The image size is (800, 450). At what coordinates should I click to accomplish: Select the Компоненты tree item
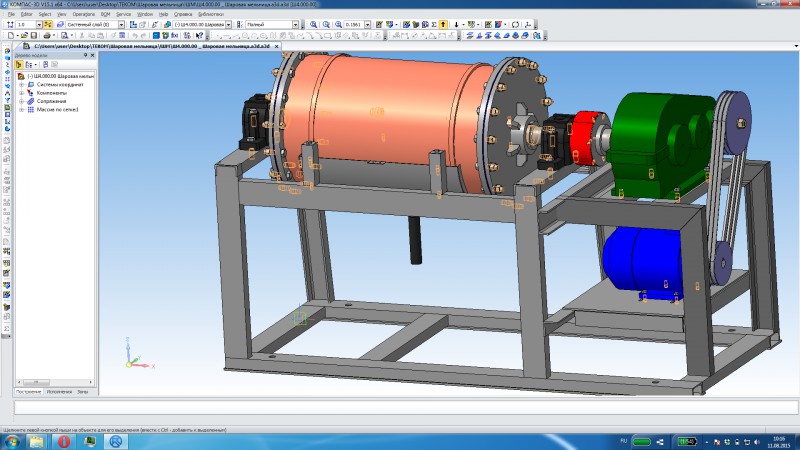pyautogui.click(x=52, y=93)
